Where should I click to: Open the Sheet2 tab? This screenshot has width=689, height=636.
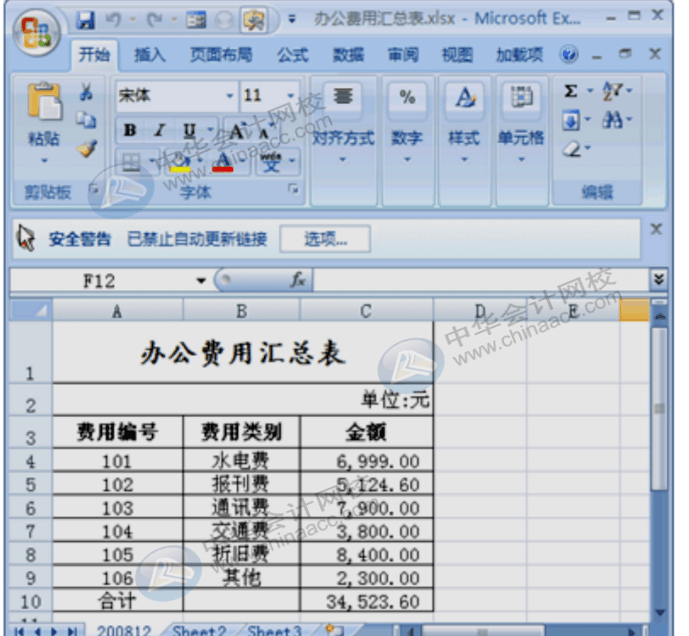199,630
